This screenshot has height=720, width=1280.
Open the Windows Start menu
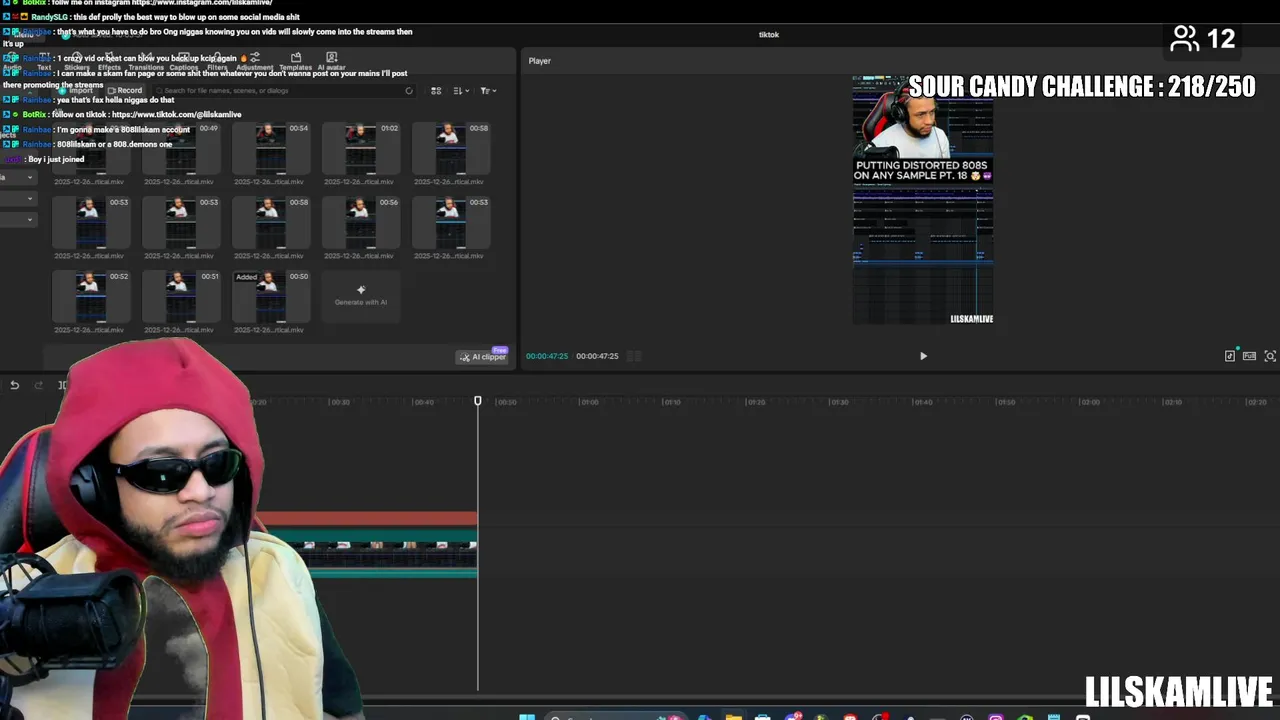tap(527, 717)
